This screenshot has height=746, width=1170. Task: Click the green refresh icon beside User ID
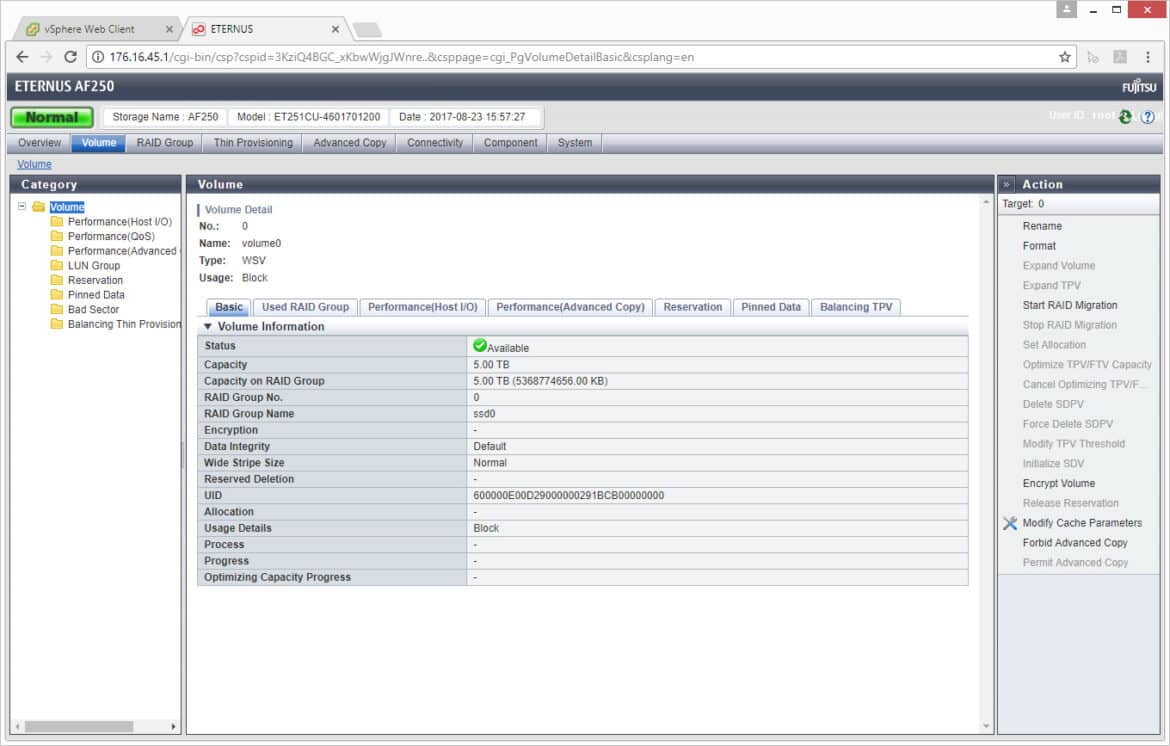[1125, 116]
